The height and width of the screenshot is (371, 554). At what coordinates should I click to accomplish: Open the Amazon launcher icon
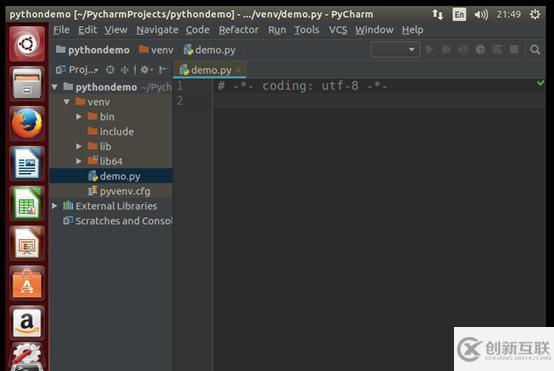(27, 323)
